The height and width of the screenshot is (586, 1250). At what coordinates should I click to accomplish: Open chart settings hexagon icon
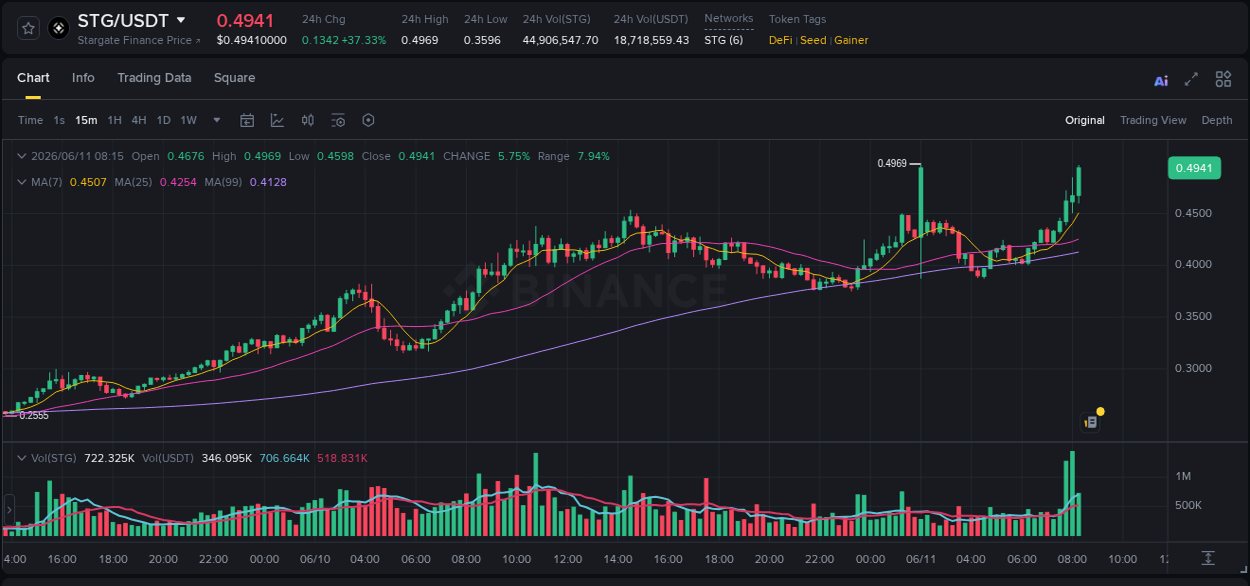368,120
